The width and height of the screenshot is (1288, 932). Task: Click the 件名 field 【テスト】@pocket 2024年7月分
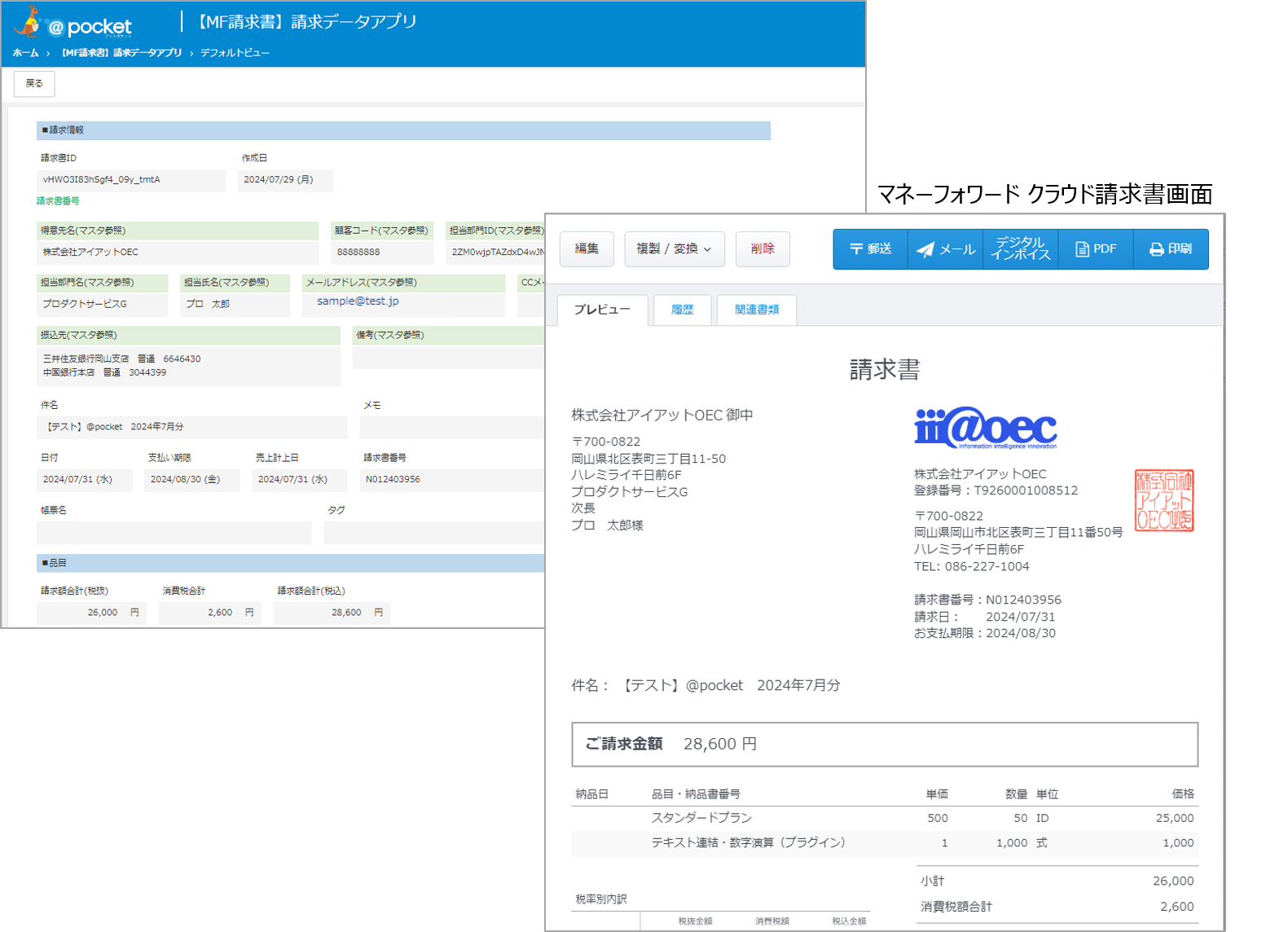(x=192, y=427)
